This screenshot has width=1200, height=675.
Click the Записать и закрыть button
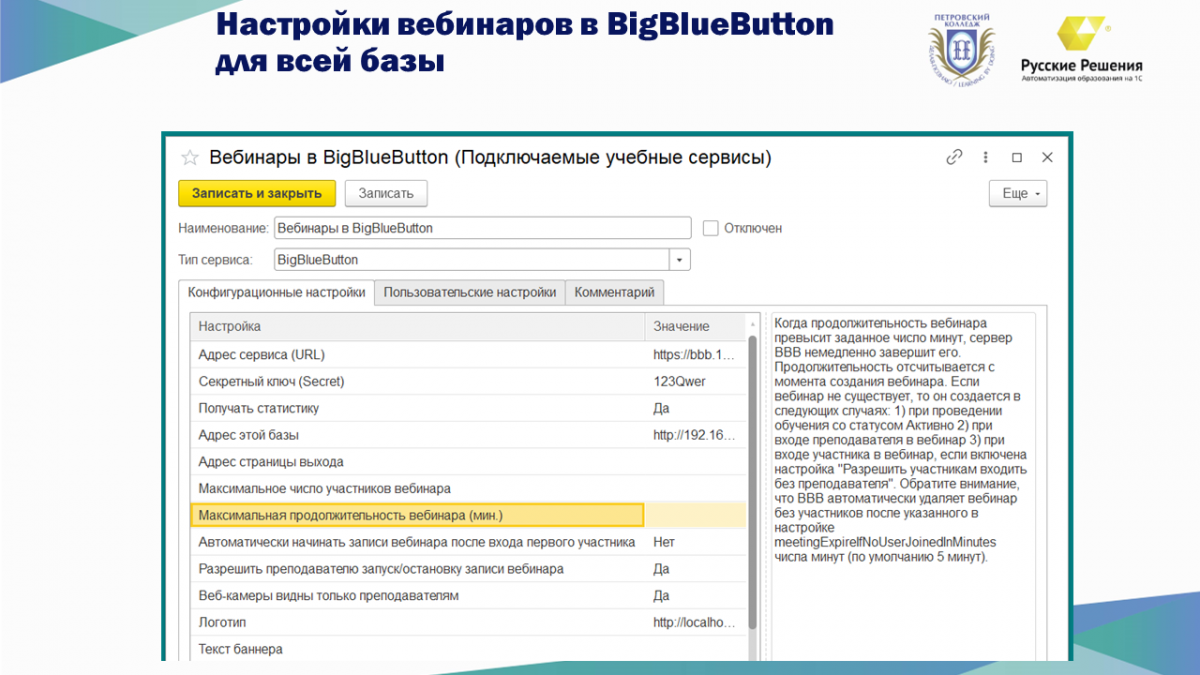tap(257, 193)
